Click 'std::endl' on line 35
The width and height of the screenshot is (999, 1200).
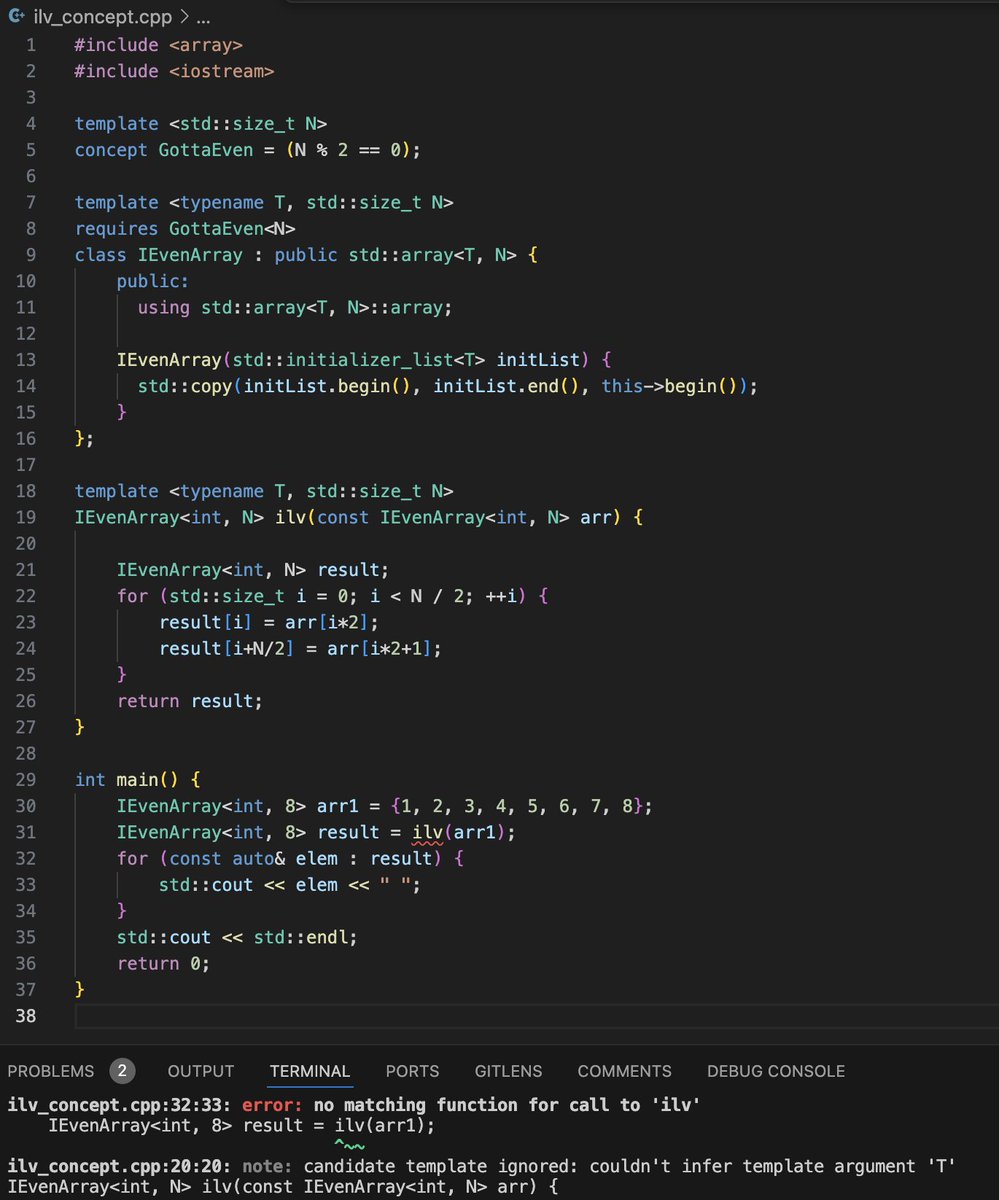(300, 936)
